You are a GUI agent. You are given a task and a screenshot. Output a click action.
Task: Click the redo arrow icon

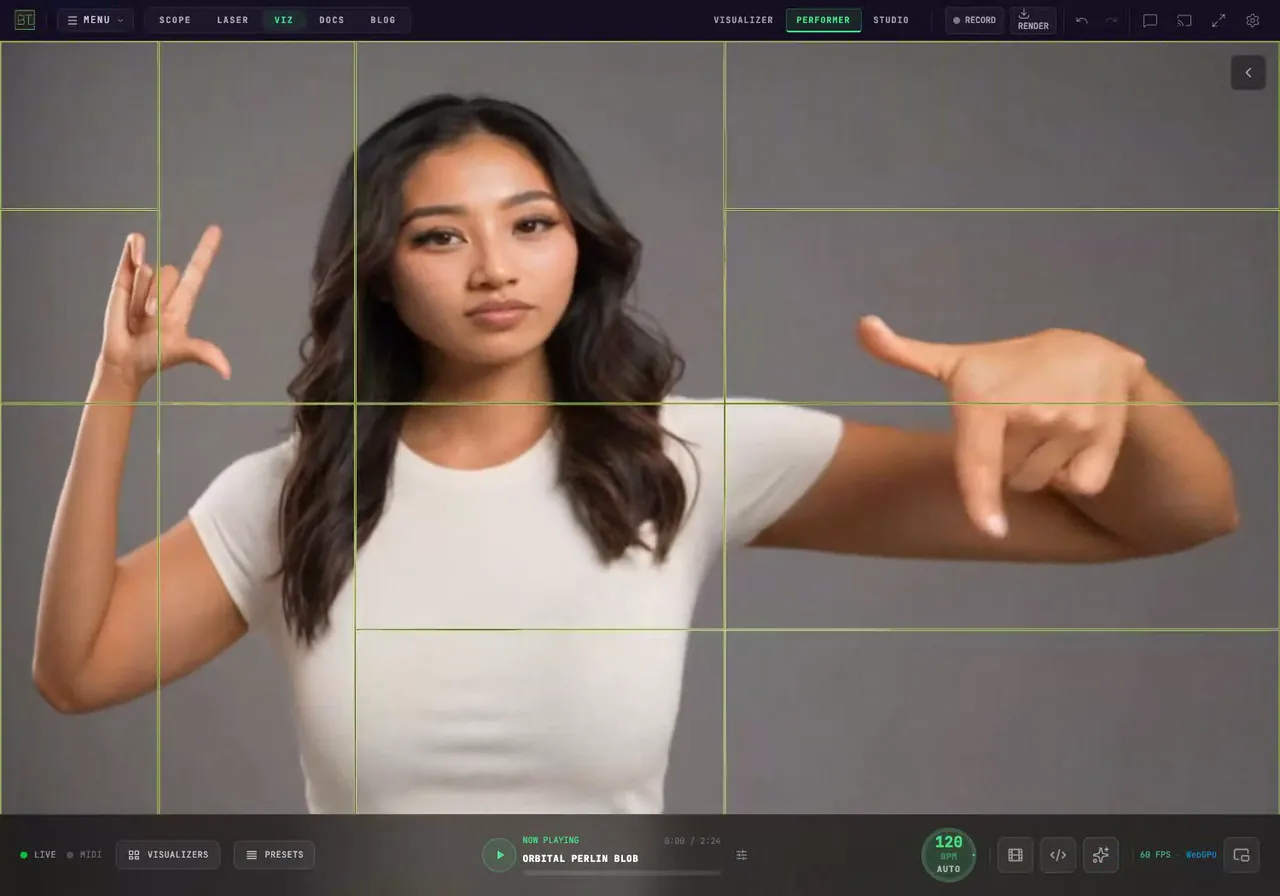click(1111, 20)
